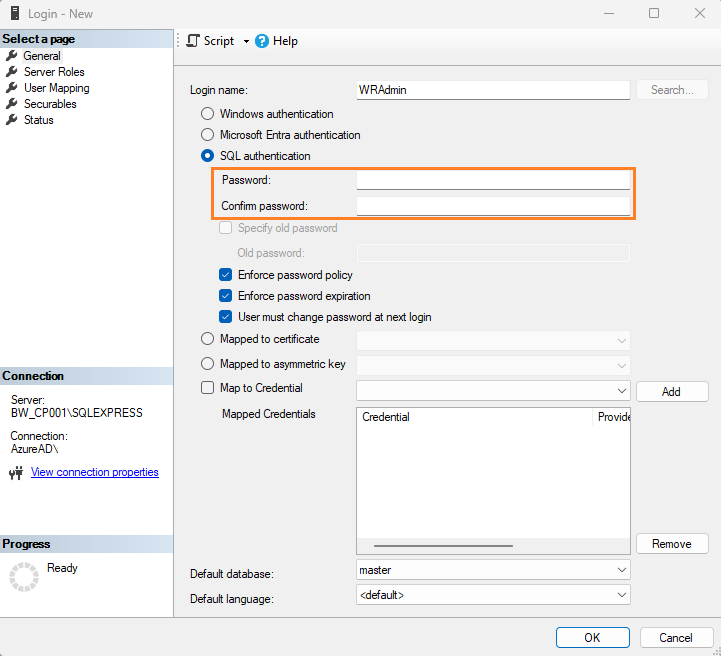Click the Remove credential button
Screen dimensions: 721x656
pos(672,544)
